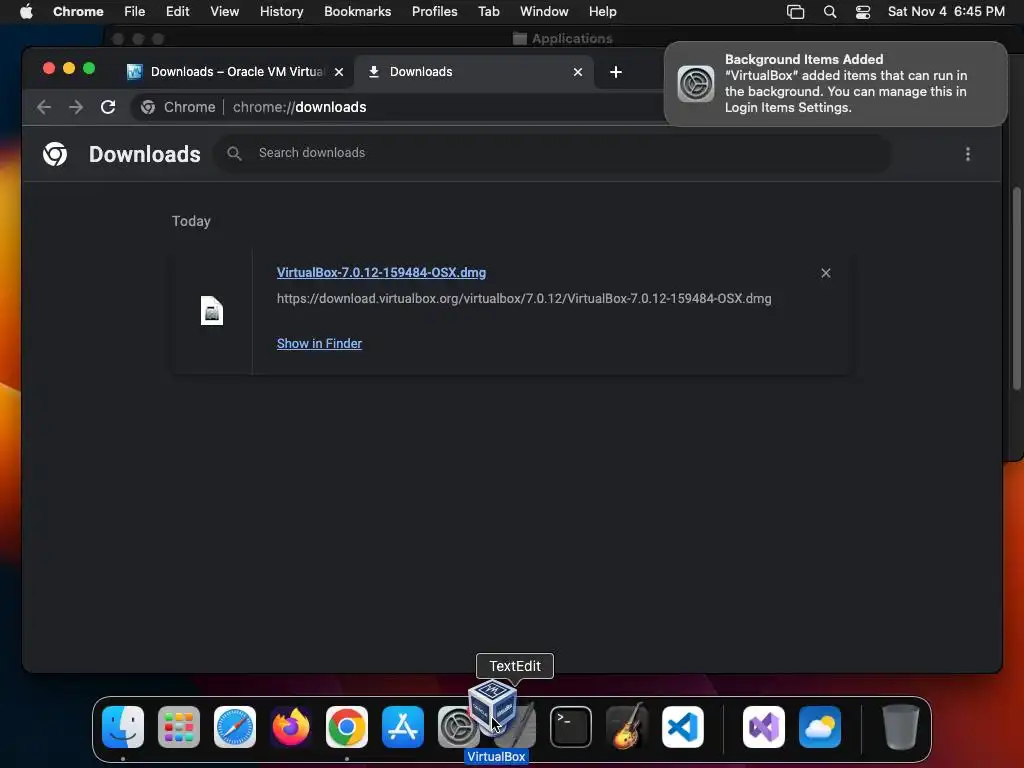
Task: Click the browser forward arrow
Action: pyautogui.click(x=76, y=107)
